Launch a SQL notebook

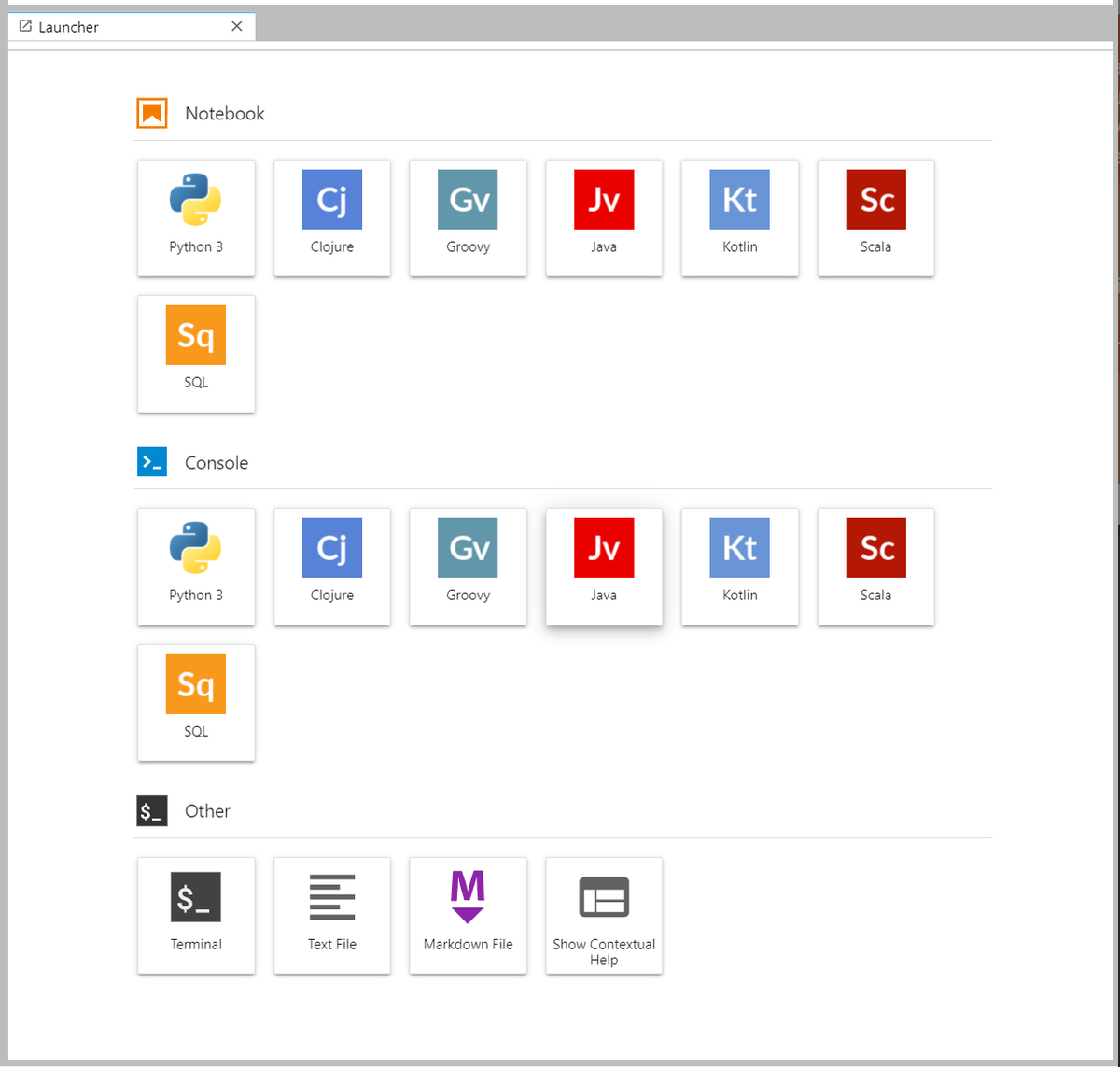point(196,354)
